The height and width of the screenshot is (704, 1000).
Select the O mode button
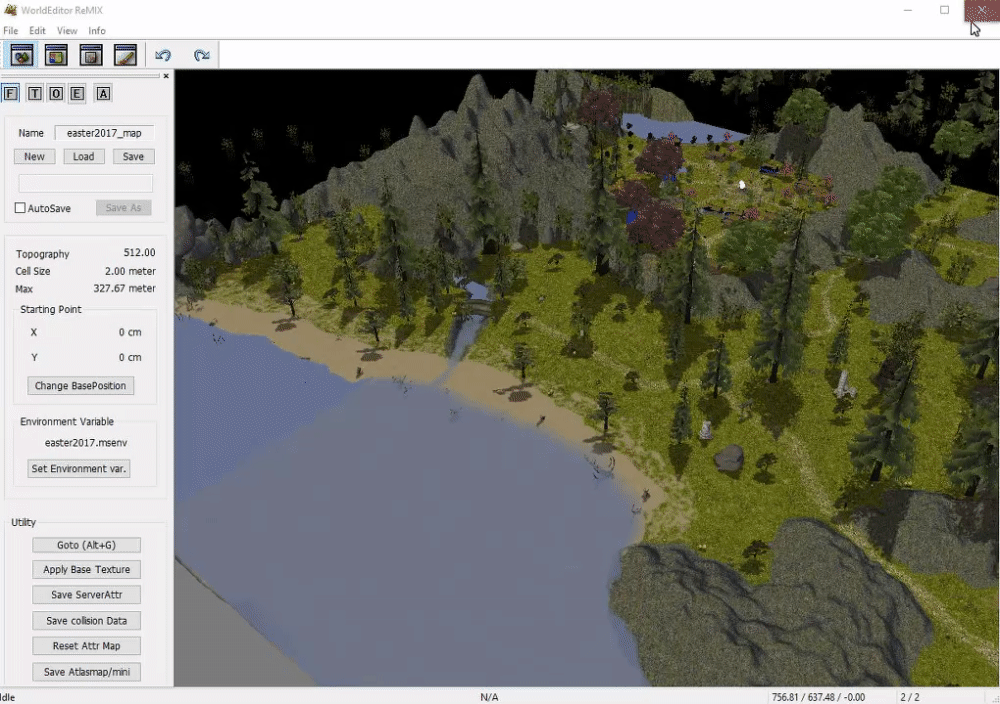point(56,94)
